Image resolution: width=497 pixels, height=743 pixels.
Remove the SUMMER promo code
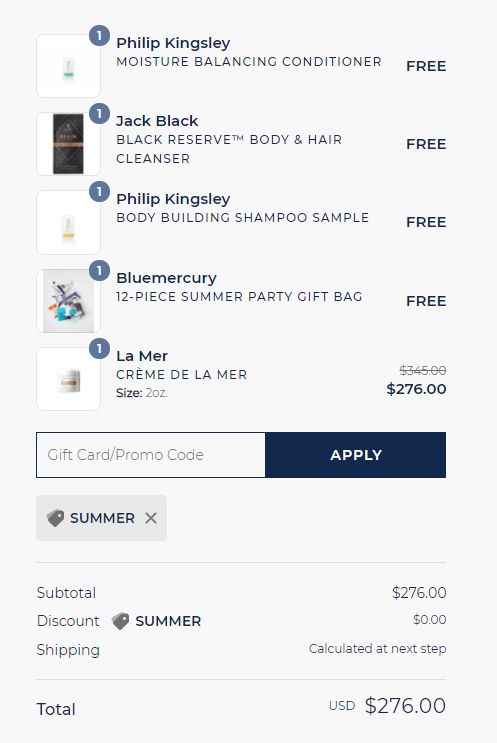[151, 518]
